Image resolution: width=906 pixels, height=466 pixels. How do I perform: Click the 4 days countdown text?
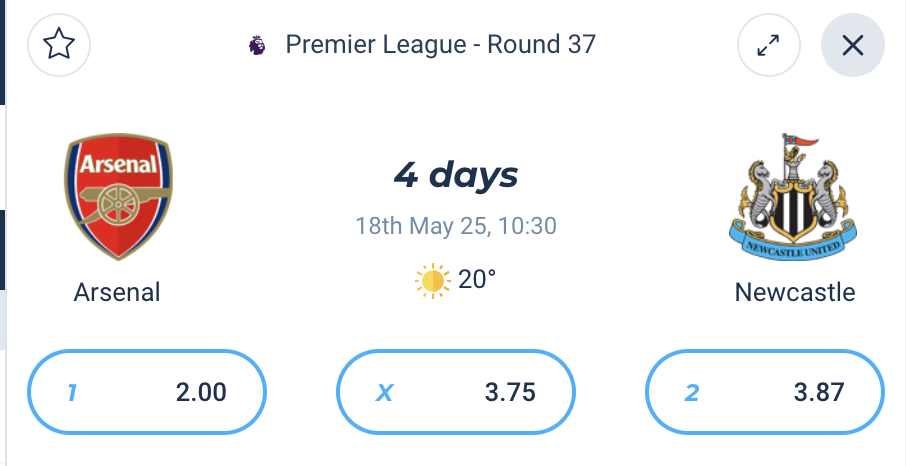[x=456, y=175]
